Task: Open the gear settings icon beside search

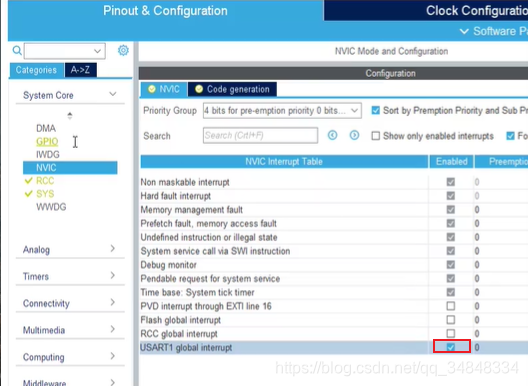Action: (x=123, y=51)
